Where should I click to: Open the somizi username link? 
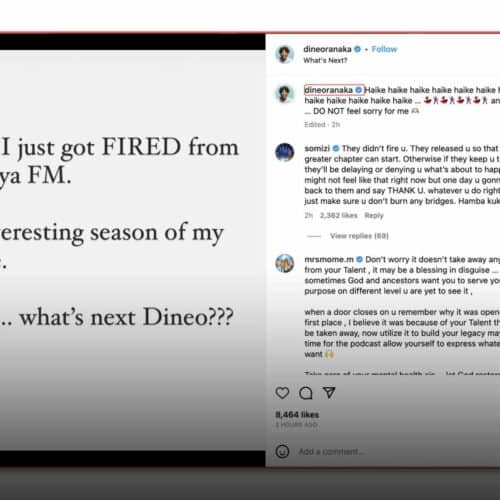317,148
